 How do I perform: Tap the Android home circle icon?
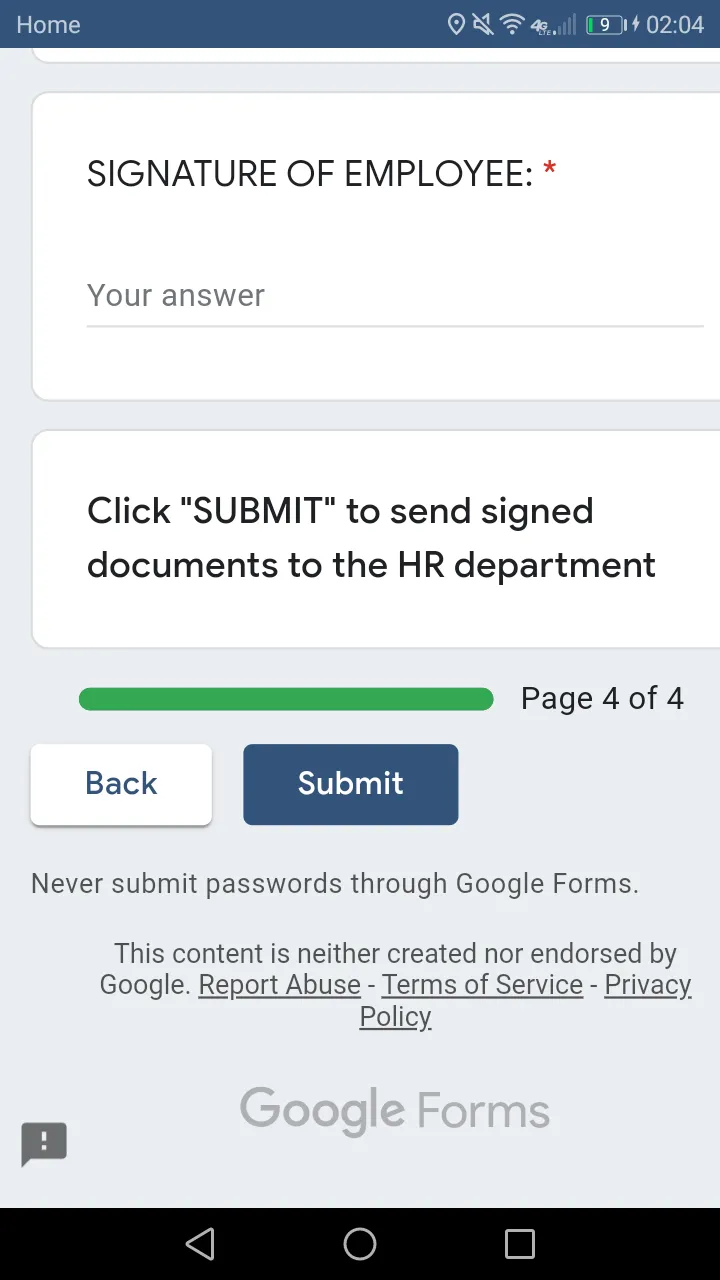pos(360,1244)
